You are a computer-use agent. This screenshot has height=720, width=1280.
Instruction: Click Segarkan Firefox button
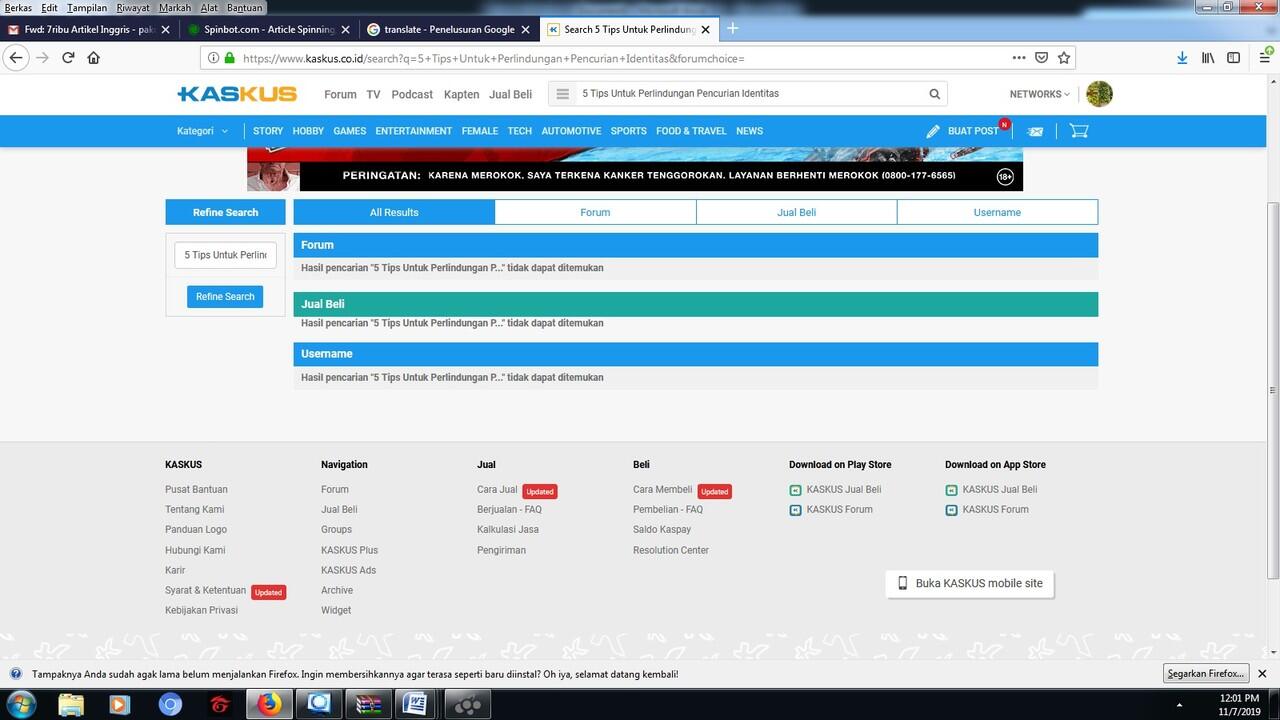point(1206,674)
